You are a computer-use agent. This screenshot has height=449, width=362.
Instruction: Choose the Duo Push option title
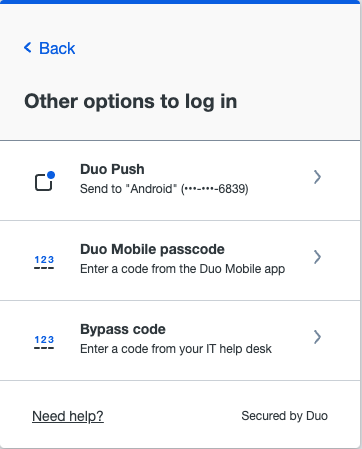(x=112, y=169)
